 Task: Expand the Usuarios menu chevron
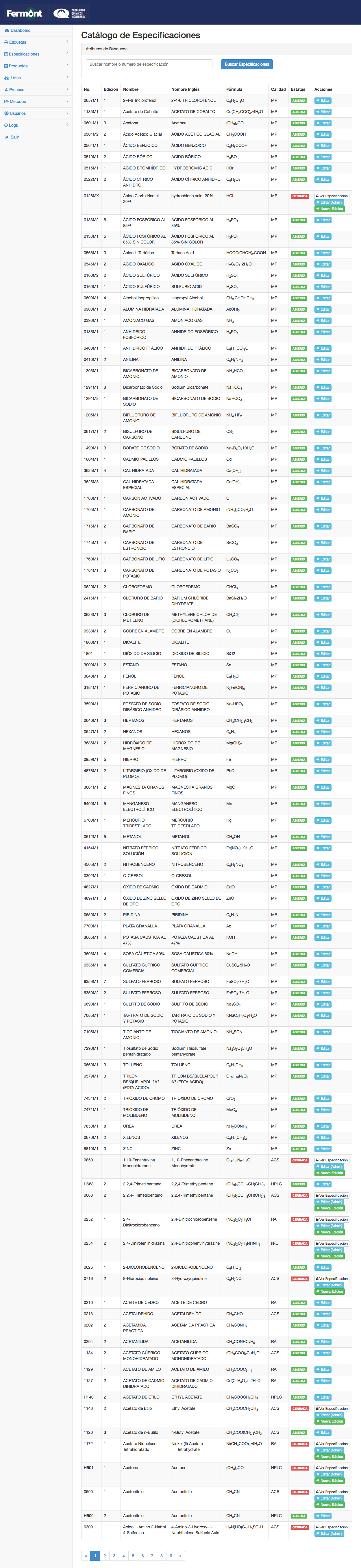pyautogui.click(x=67, y=113)
